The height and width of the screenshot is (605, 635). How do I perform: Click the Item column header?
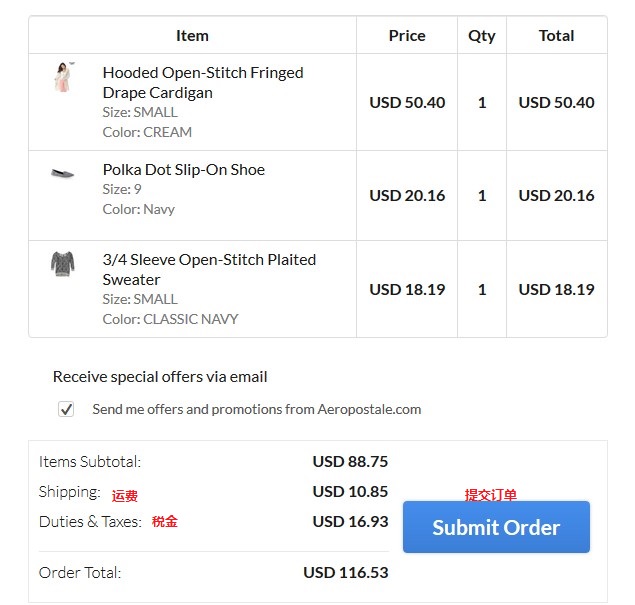click(x=192, y=36)
